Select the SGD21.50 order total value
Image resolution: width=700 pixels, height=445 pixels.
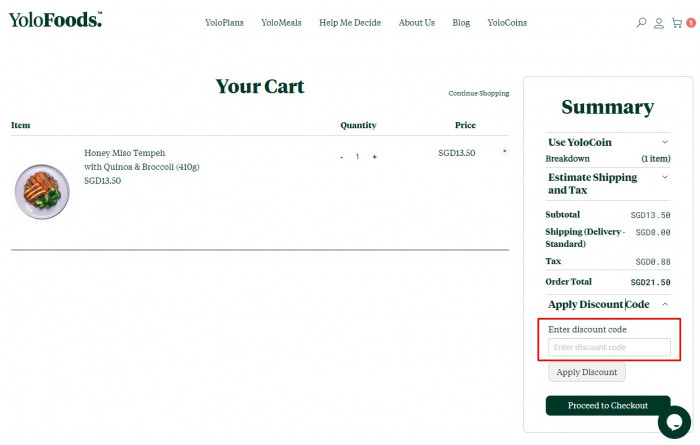(x=650, y=282)
